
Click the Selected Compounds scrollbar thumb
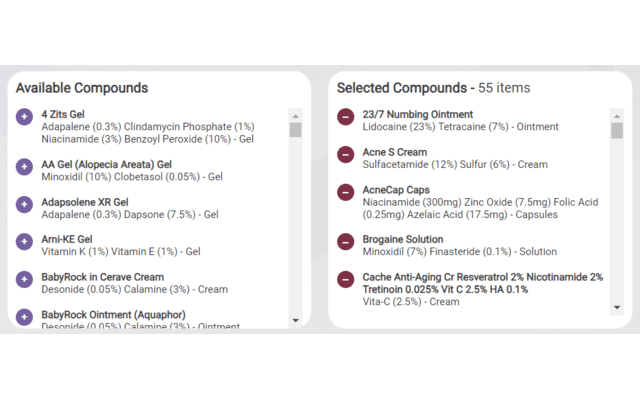616,129
